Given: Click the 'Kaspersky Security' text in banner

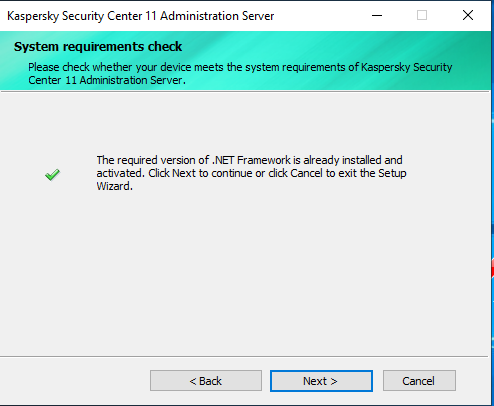Looking at the screenshot, I should pos(407,67).
